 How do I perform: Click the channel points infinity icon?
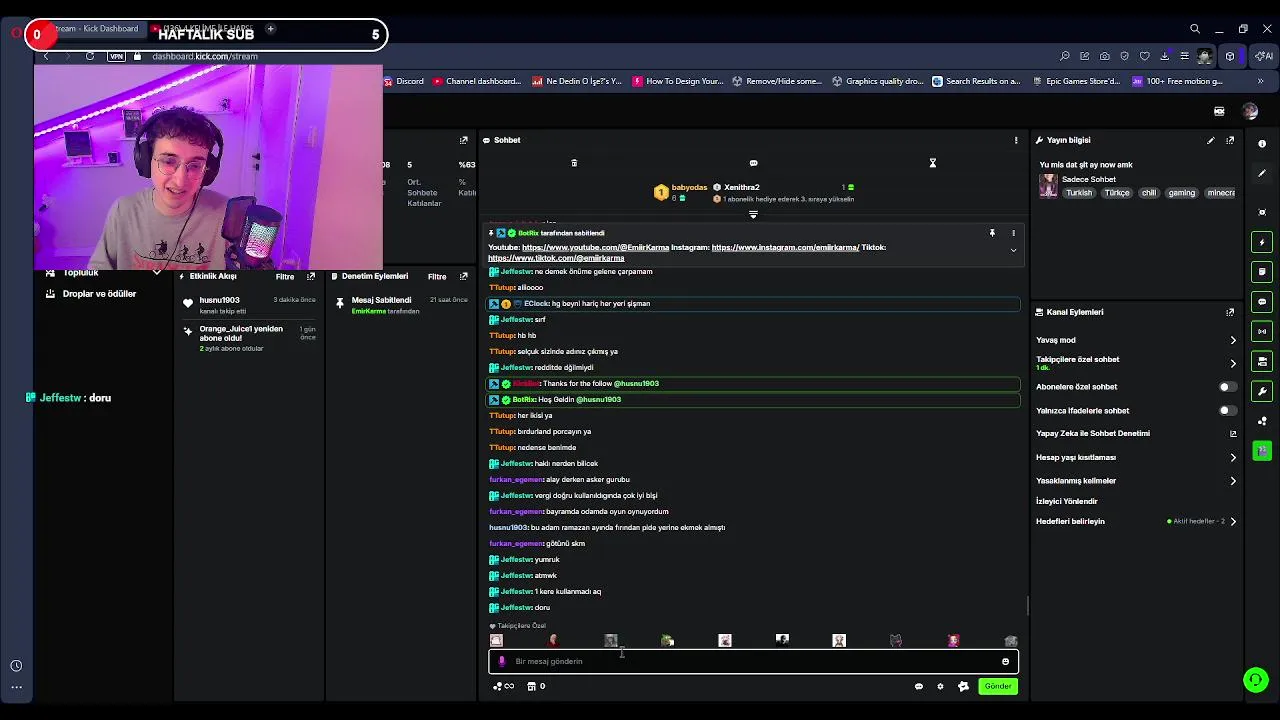503,686
